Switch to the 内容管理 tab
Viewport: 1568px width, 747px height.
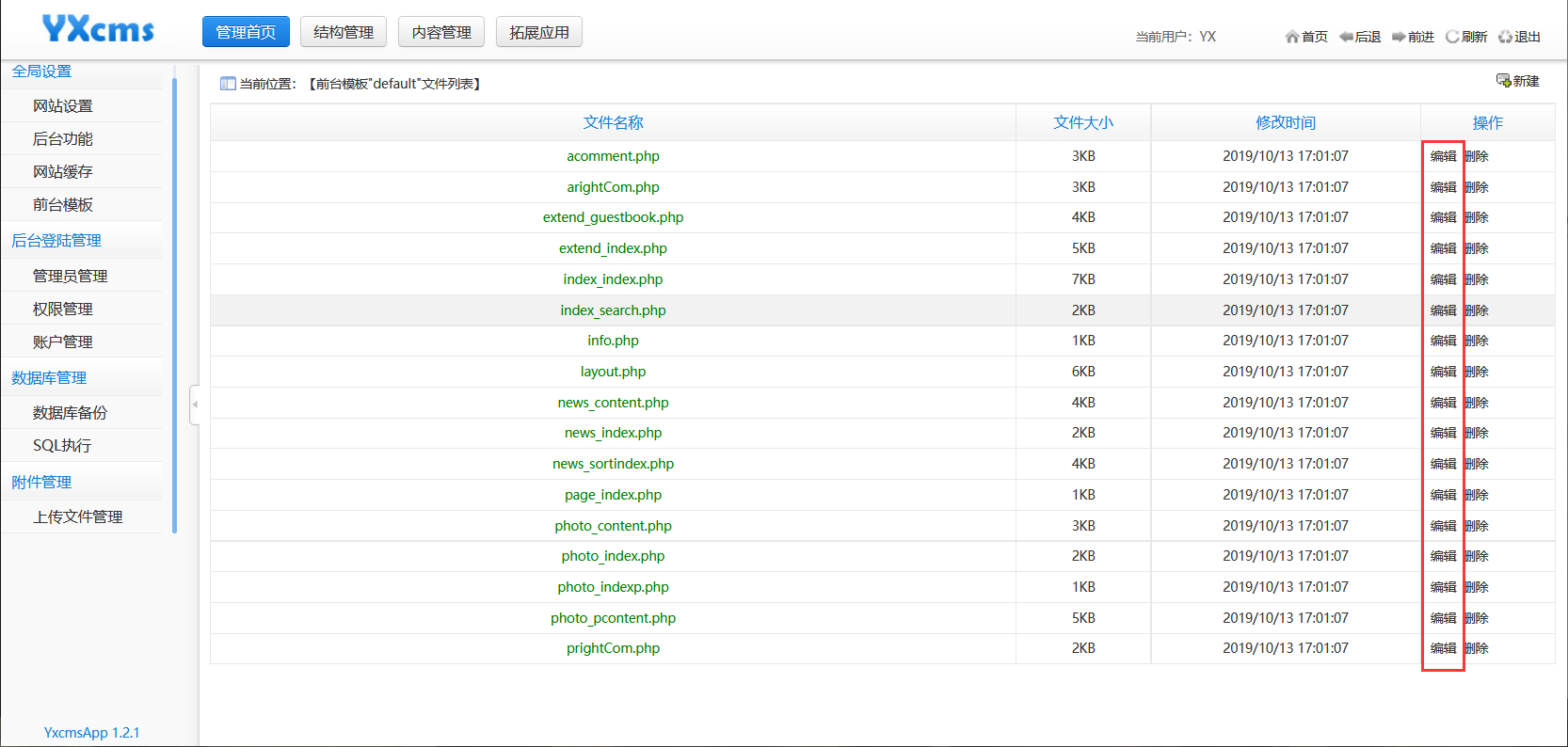coord(440,32)
